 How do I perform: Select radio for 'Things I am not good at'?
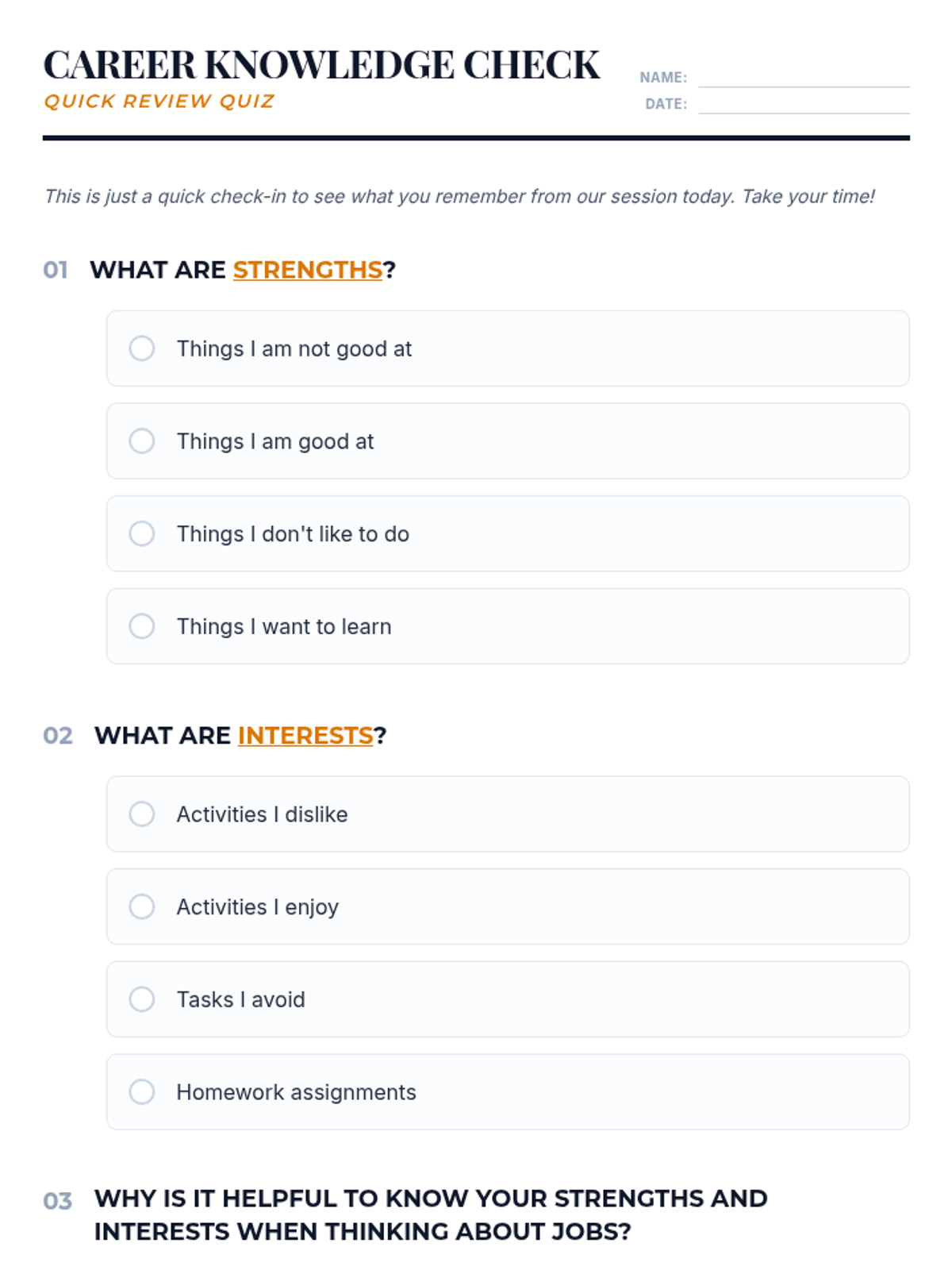tap(142, 348)
